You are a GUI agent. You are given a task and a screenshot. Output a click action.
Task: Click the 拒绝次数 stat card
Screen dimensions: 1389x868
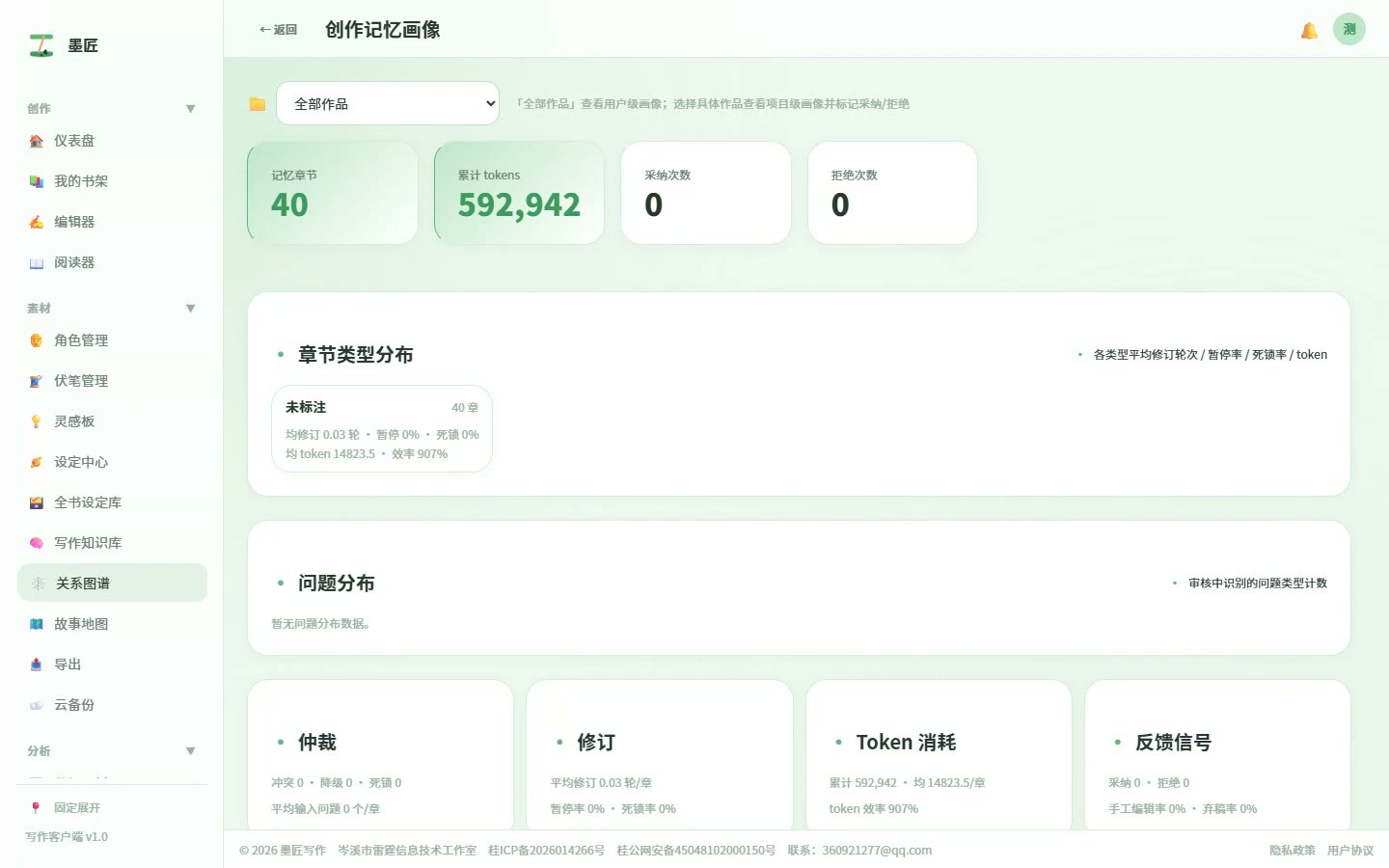pyautogui.click(x=892, y=193)
